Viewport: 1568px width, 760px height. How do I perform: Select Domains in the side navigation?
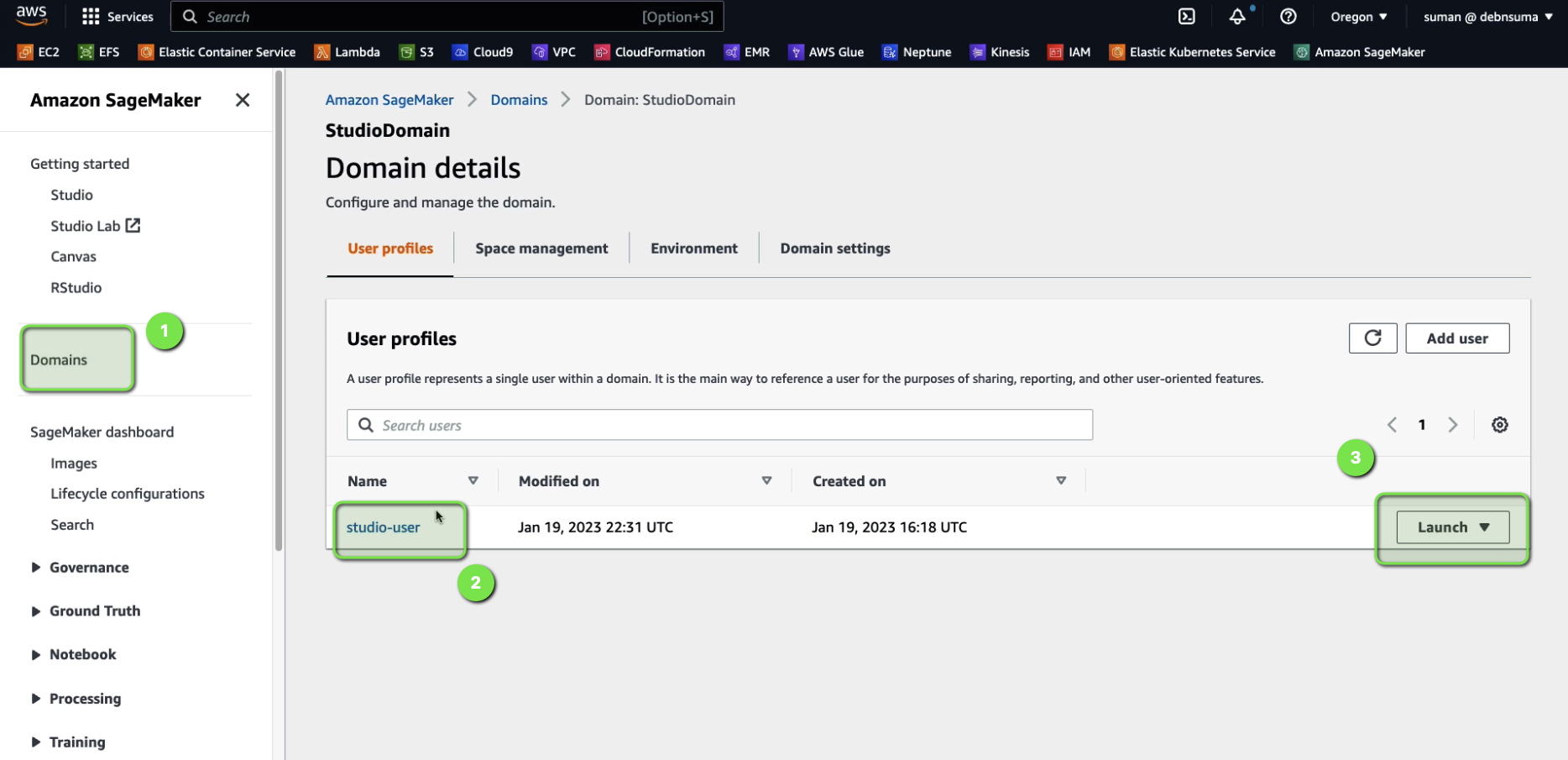coord(59,359)
